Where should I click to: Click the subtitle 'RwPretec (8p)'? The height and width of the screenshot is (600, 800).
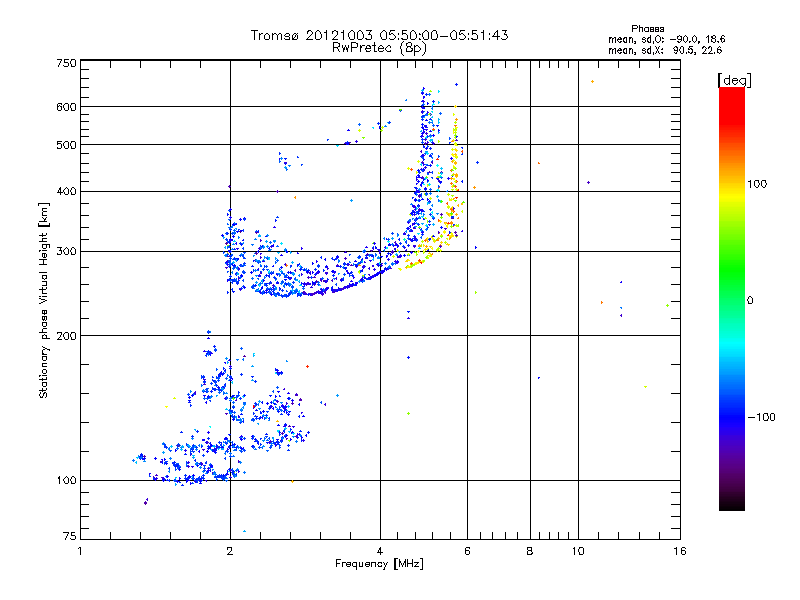379,48
